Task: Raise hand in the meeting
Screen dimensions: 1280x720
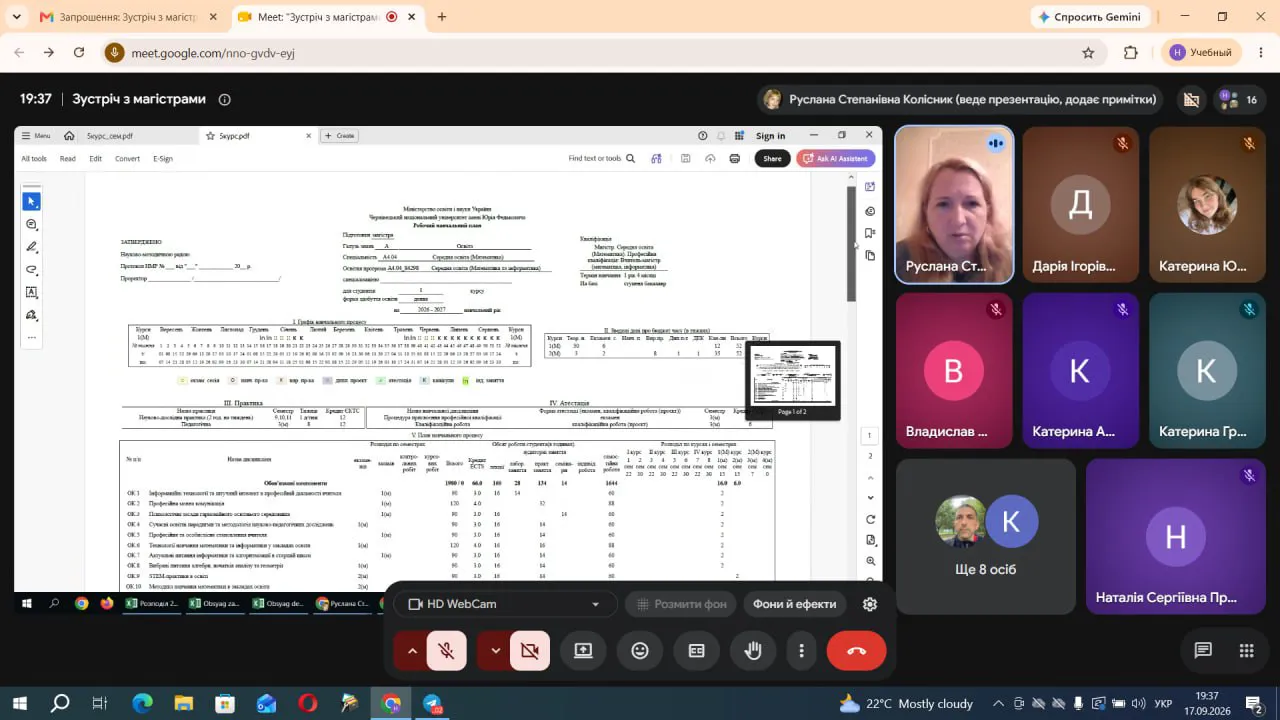Action: pos(753,651)
